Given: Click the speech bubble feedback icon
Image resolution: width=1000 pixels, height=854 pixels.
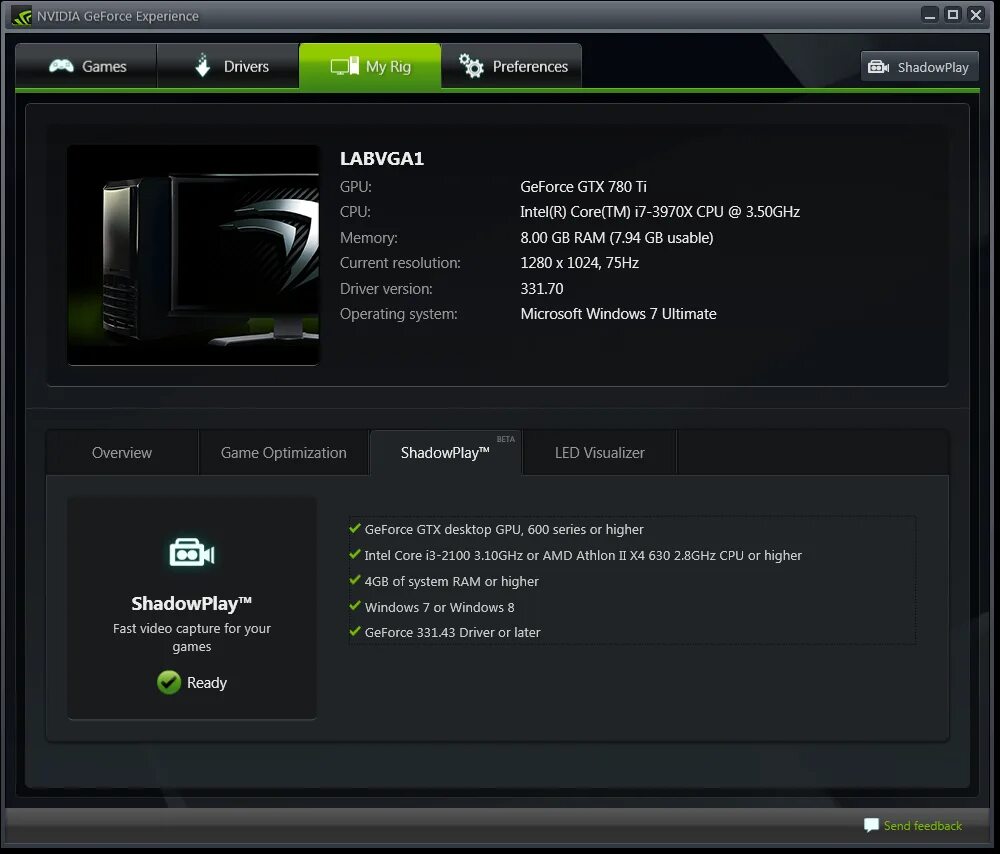Looking at the screenshot, I should pyautogui.click(x=871, y=825).
